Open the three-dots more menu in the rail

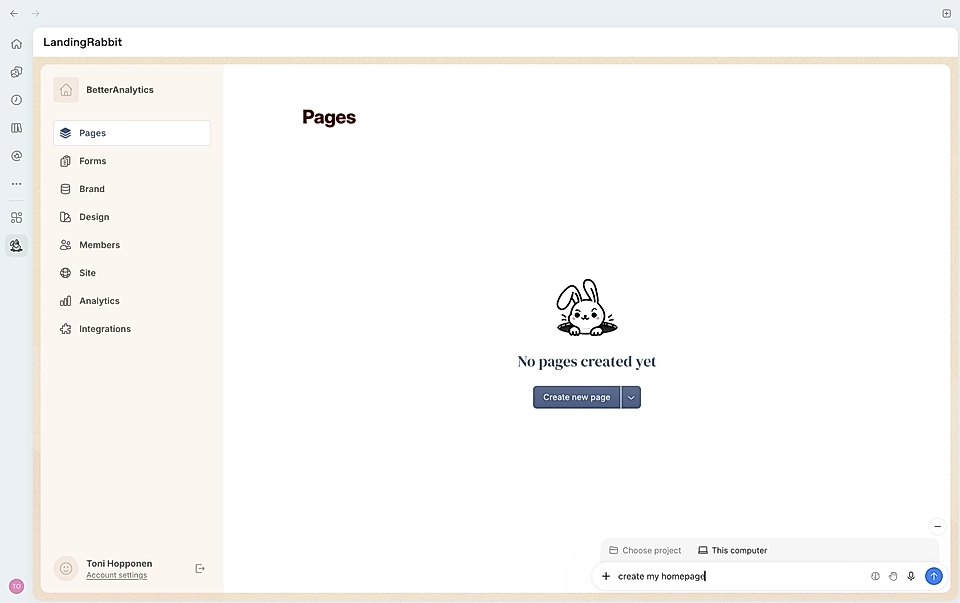17,184
